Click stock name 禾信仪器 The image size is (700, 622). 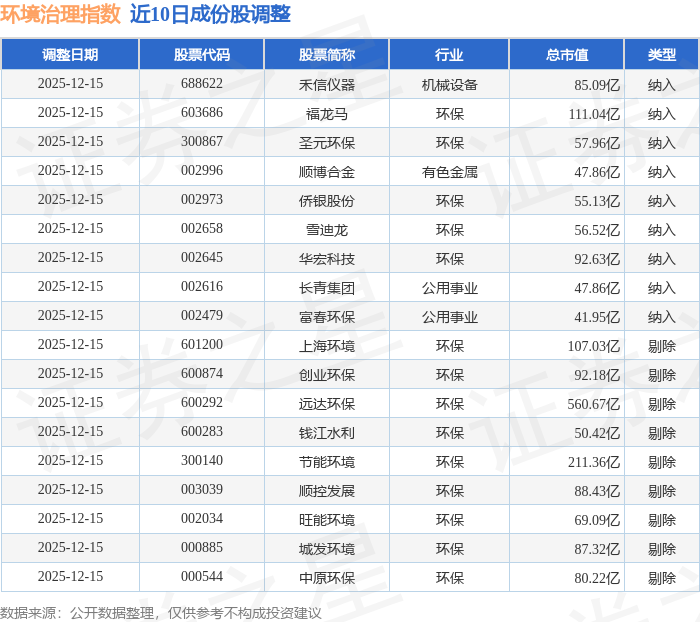tap(327, 84)
